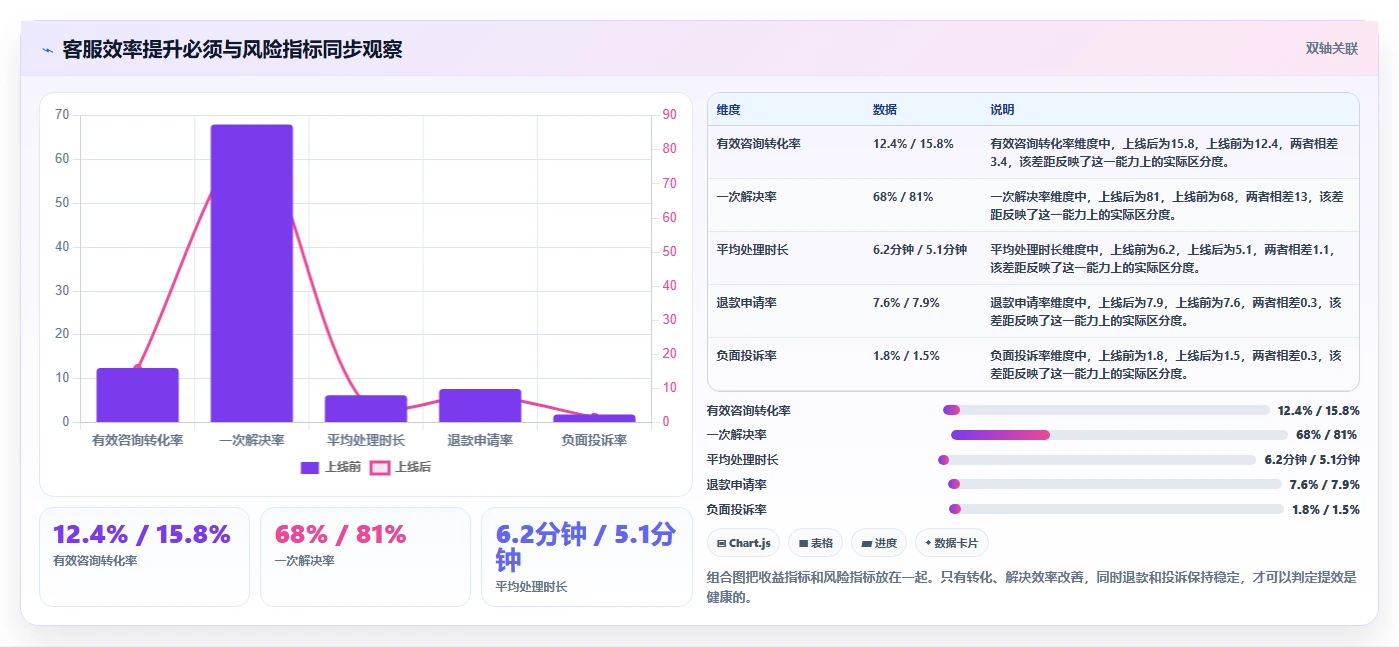Click the 退款申请率 progress bar

point(1114,484)
